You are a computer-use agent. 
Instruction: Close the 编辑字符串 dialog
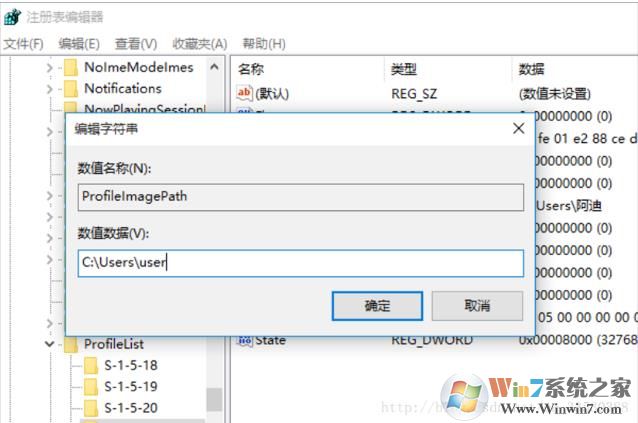coord(518,129)
